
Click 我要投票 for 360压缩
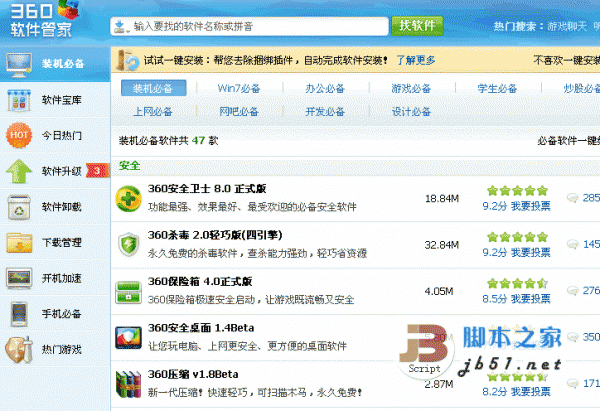[x=531, y=391]
